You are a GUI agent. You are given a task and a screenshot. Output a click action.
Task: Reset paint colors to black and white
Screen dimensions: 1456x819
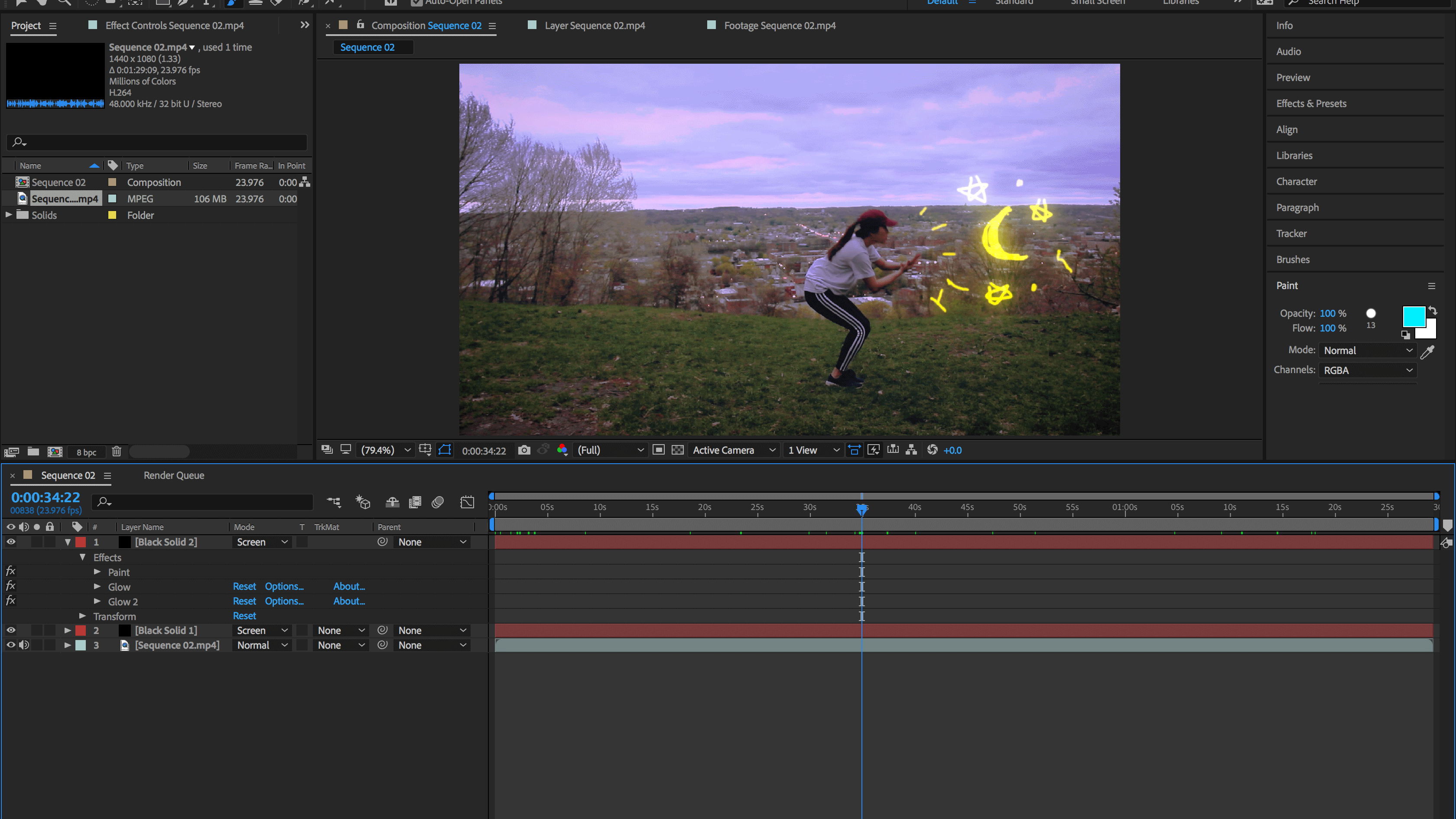[x=1406, y=335]
